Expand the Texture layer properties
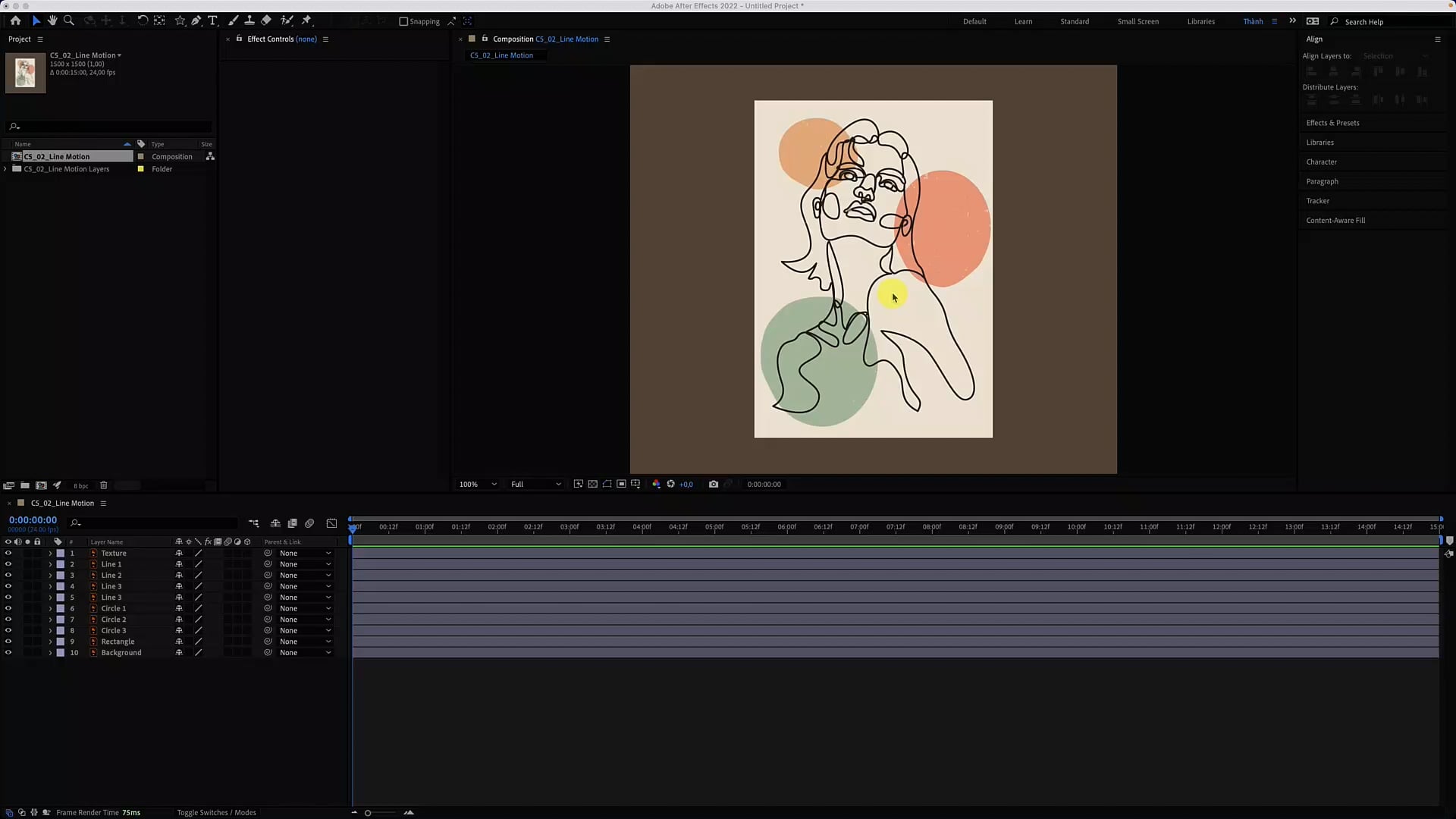 [x=50, y=553]
